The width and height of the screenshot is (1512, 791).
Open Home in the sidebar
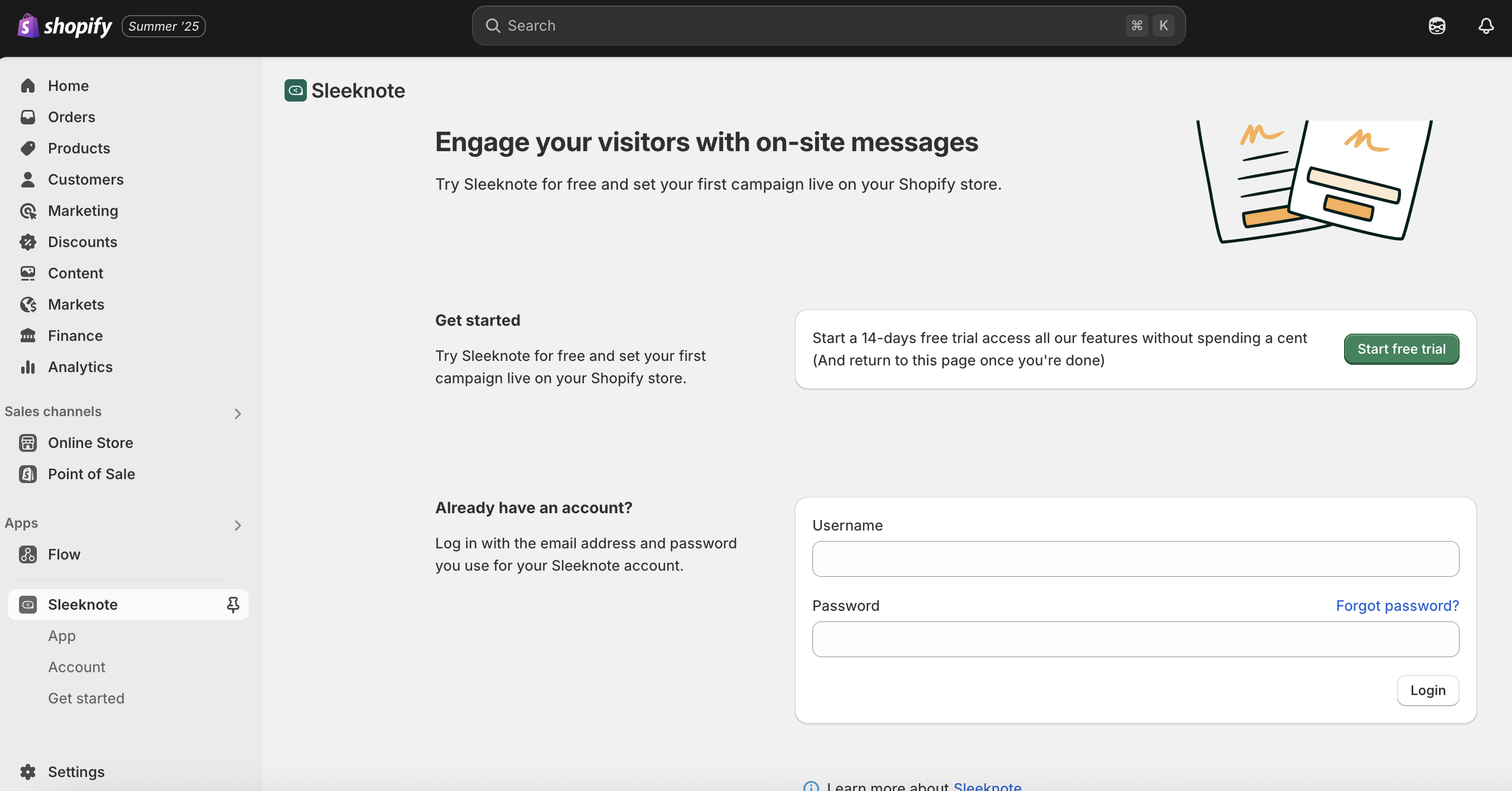pyautogui.click(x=68, y=86)
